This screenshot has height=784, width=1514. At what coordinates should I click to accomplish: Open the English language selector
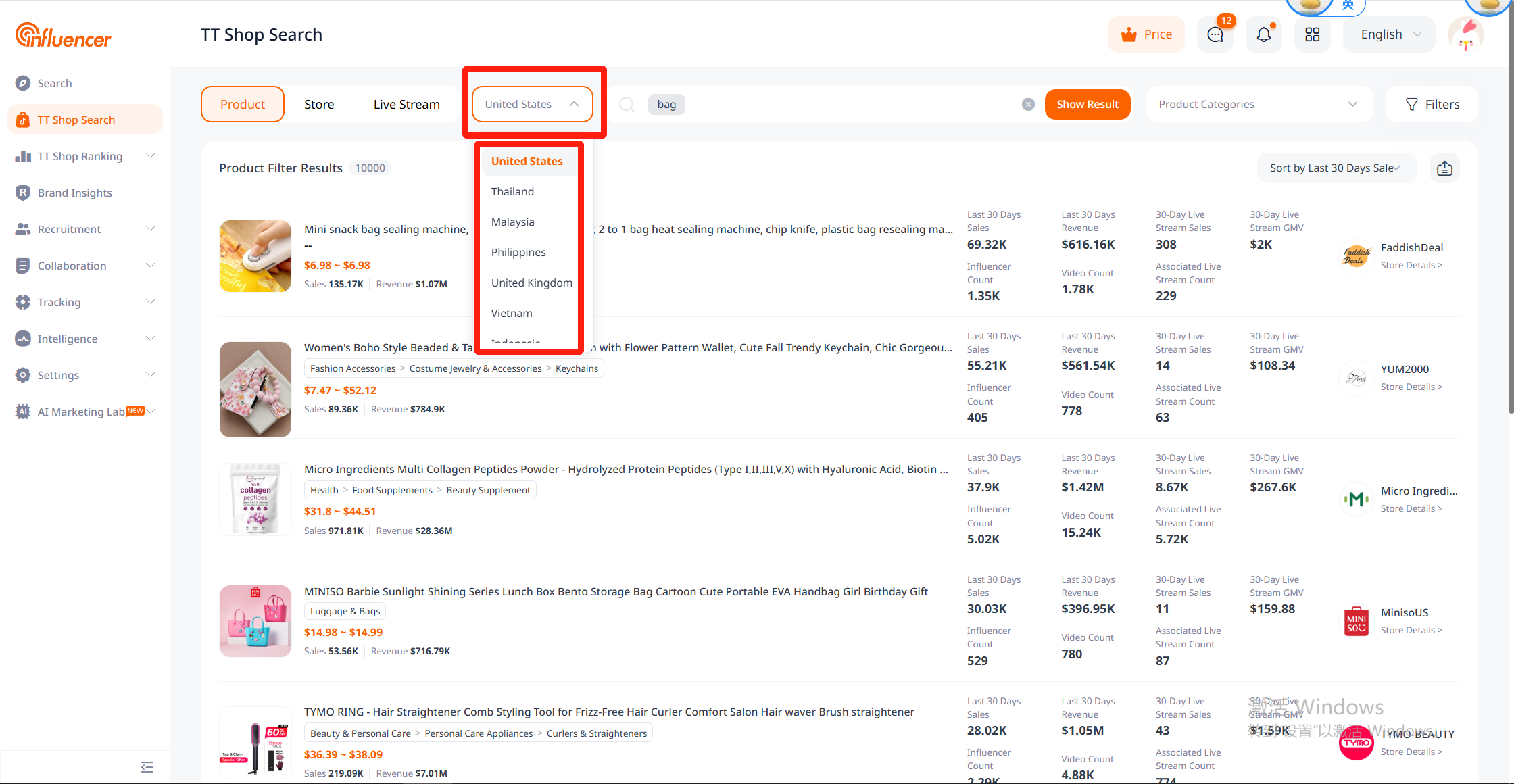point(1390,34)
